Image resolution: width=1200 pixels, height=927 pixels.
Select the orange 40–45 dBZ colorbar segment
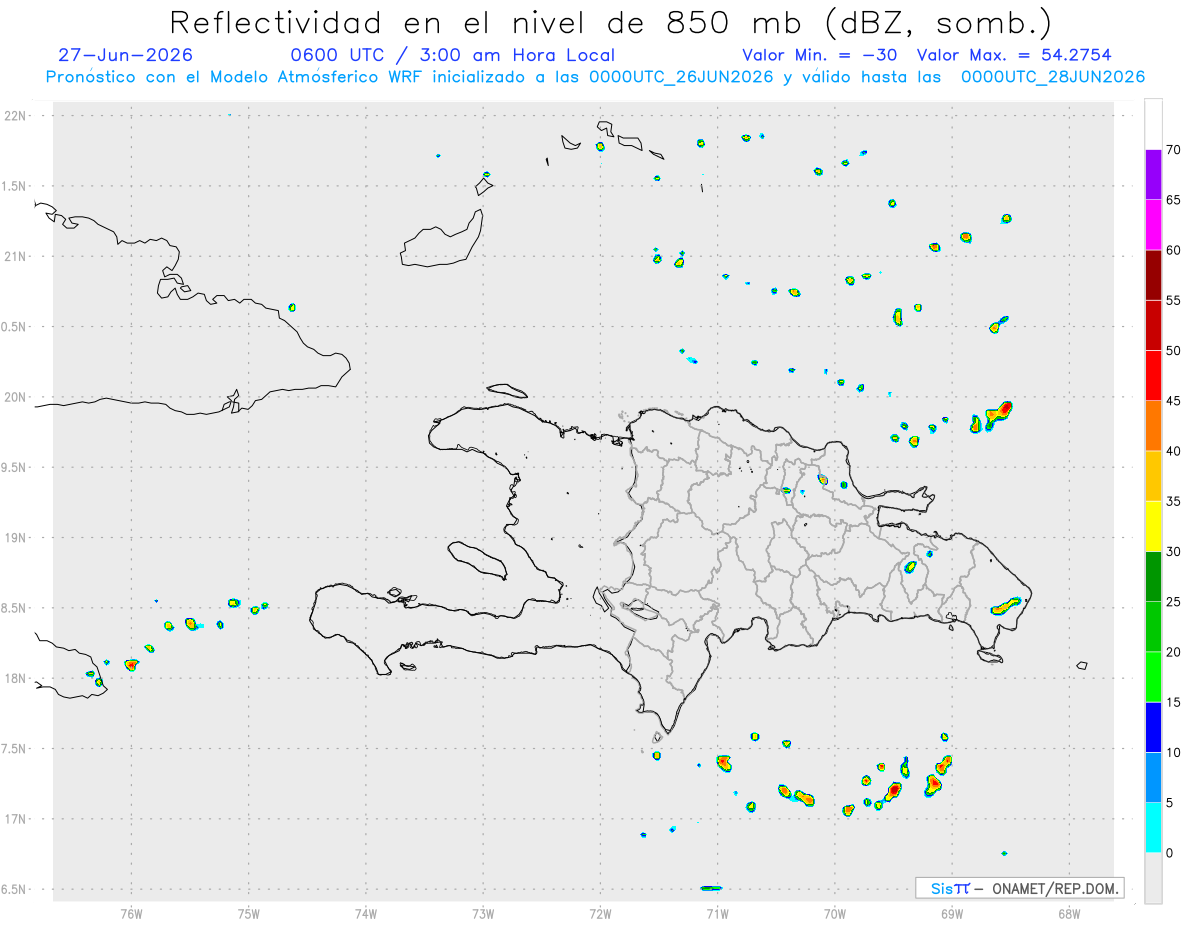(x=1153, y=426)
